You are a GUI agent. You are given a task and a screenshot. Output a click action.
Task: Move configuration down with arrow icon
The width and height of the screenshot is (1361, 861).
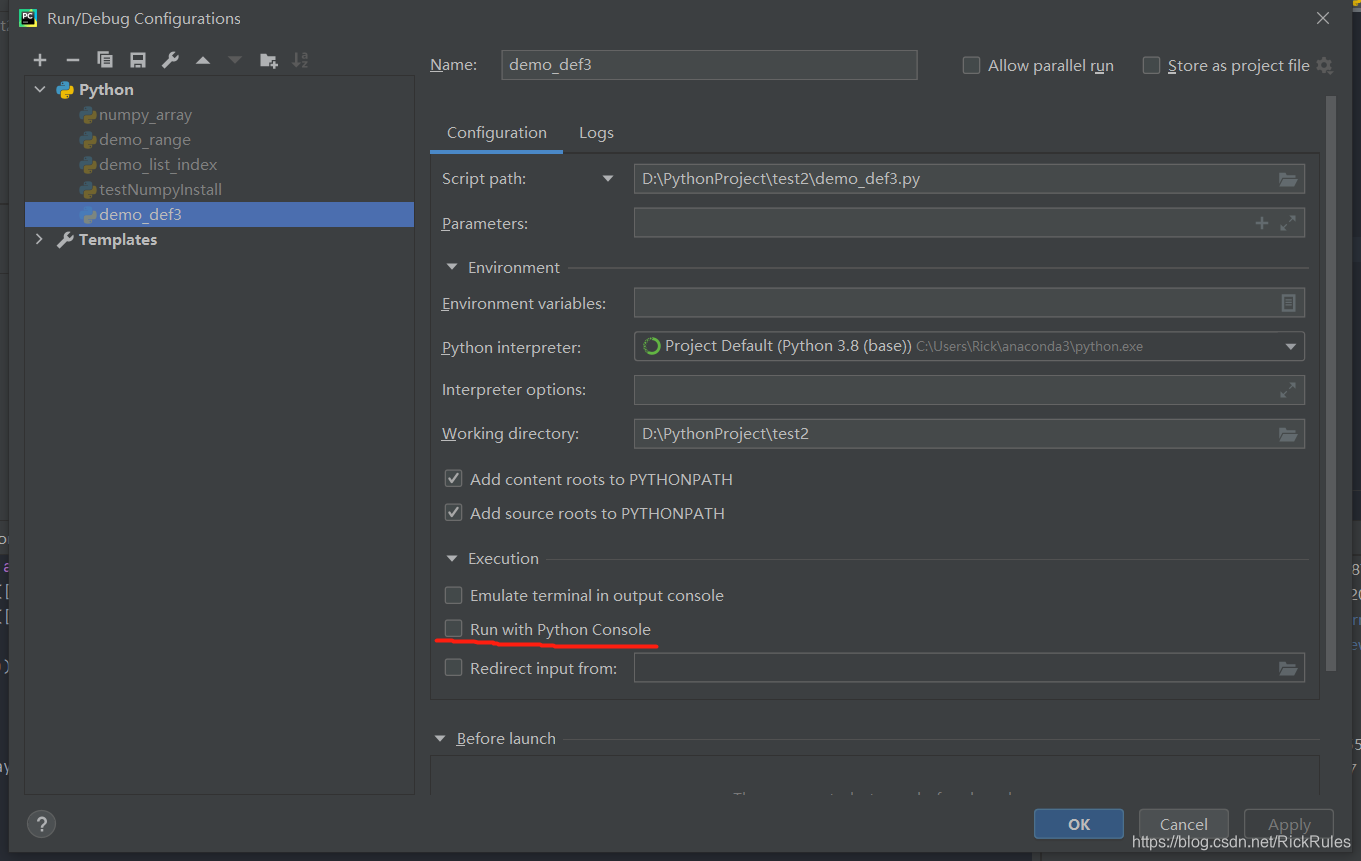(235, 61)
